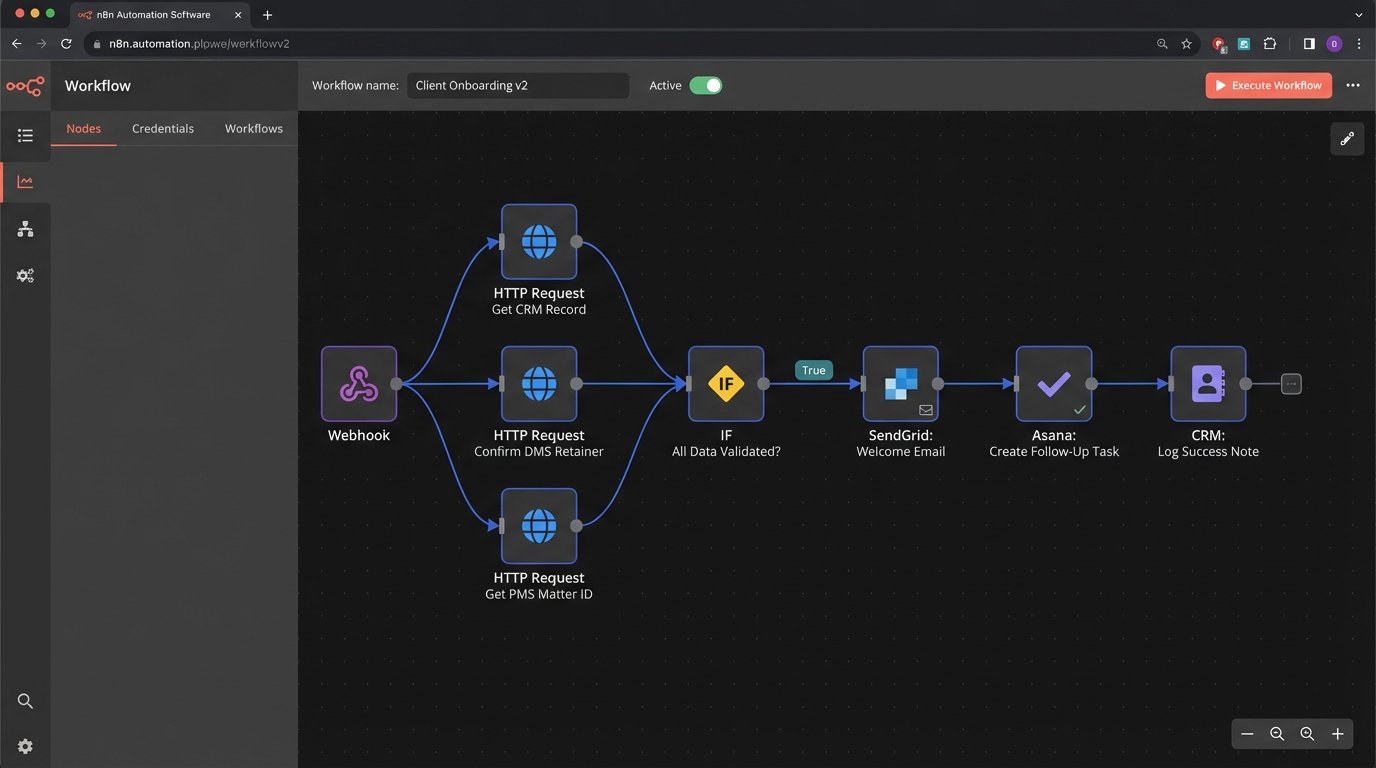
Task: Click the executions chart icon in sidebar
Action: (x=25, y=181)
